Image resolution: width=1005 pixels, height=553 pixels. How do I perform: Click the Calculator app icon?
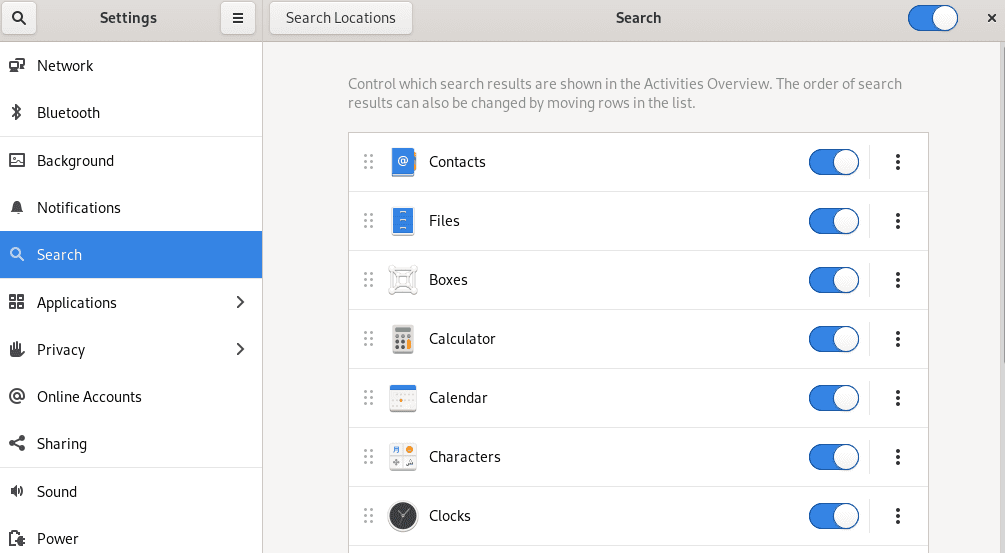[x=403, y=339]
